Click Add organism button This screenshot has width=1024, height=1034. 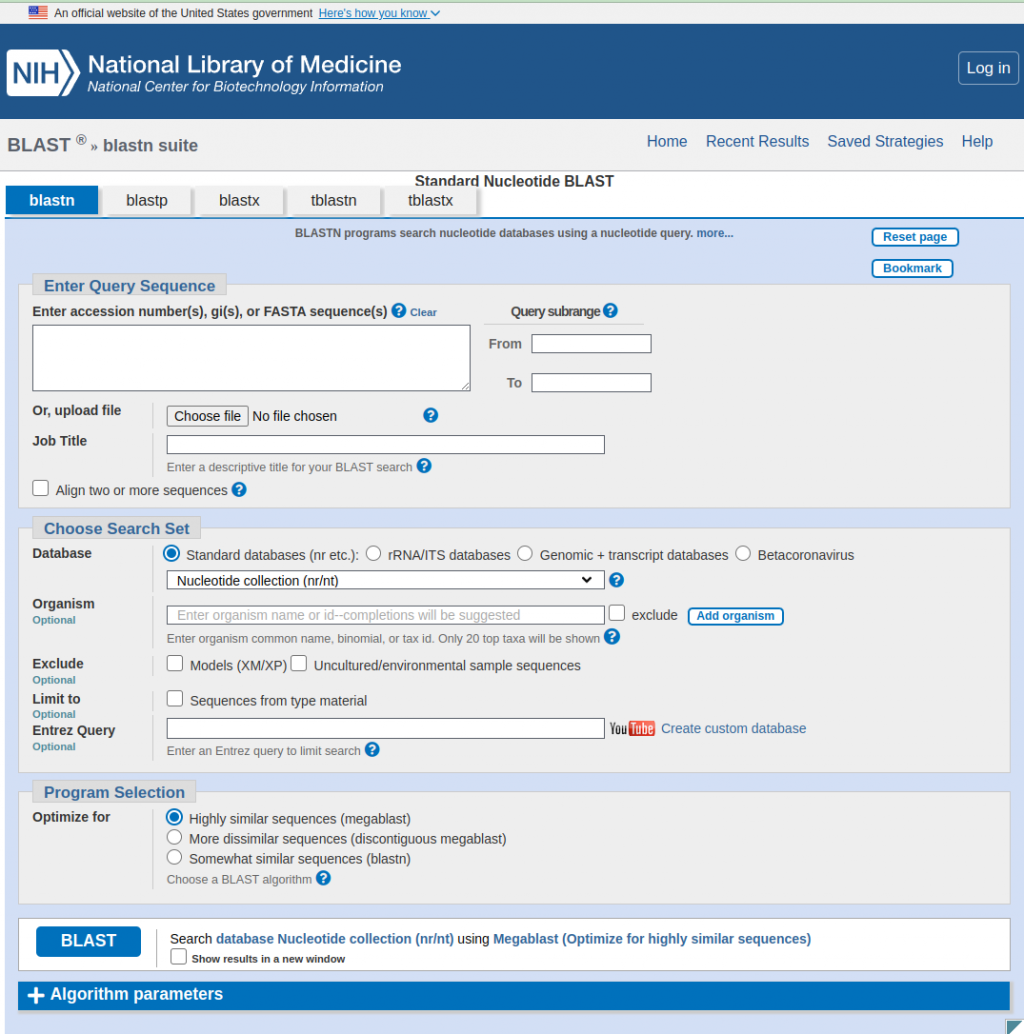(x=735, y=616)
